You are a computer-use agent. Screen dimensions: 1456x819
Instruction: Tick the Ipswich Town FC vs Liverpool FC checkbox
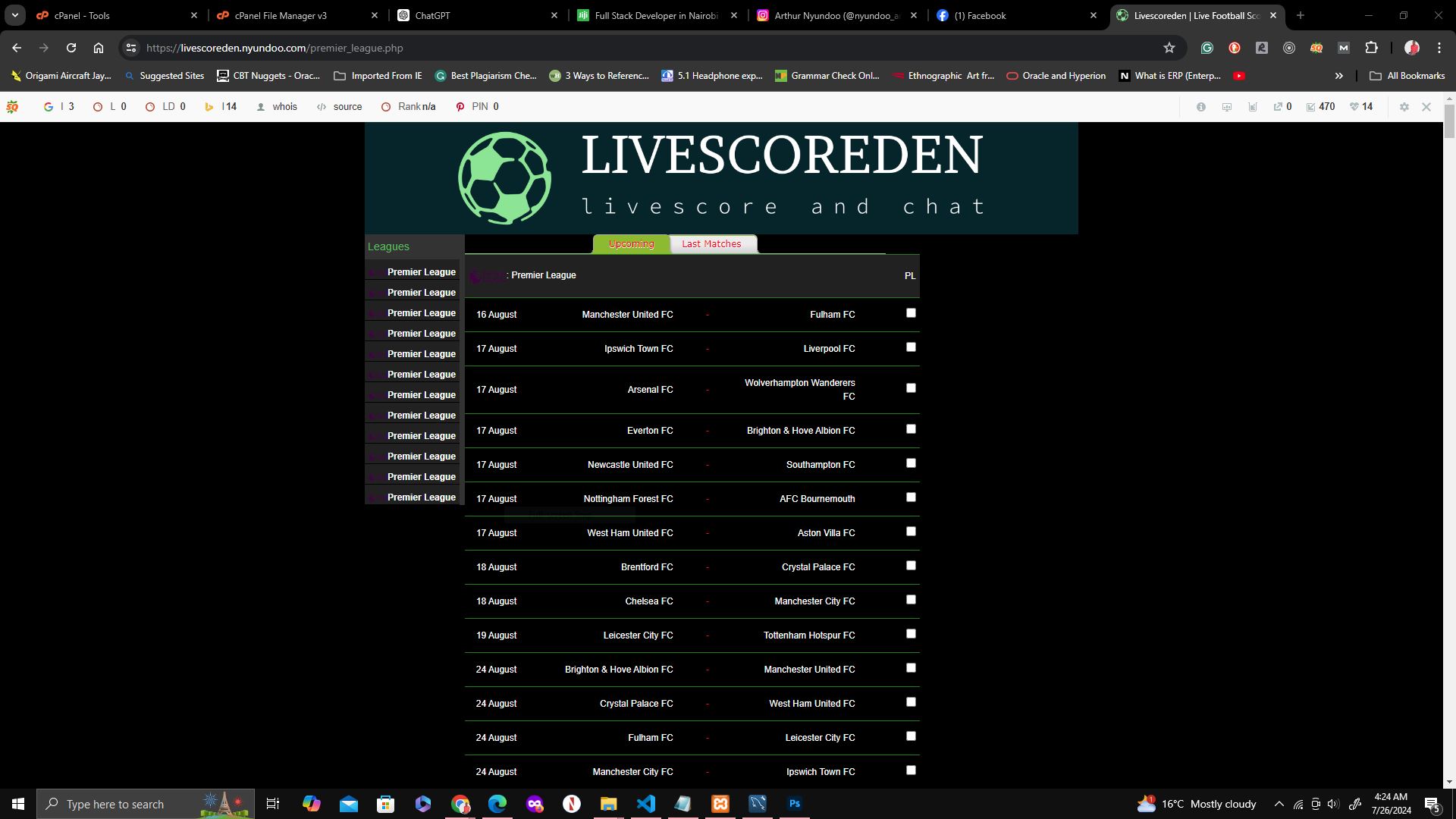pyautogui.click(x=912, y=347)
